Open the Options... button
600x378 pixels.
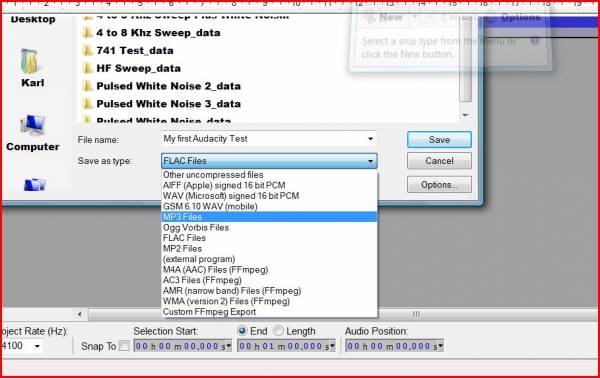[439, 185]
